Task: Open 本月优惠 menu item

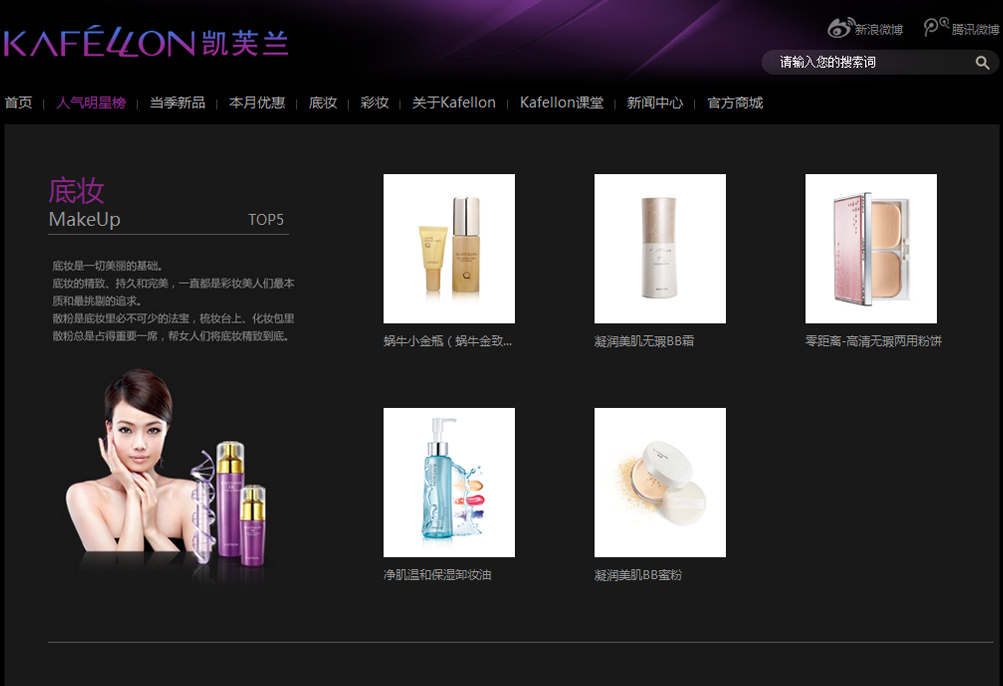Action: (257, 102)
